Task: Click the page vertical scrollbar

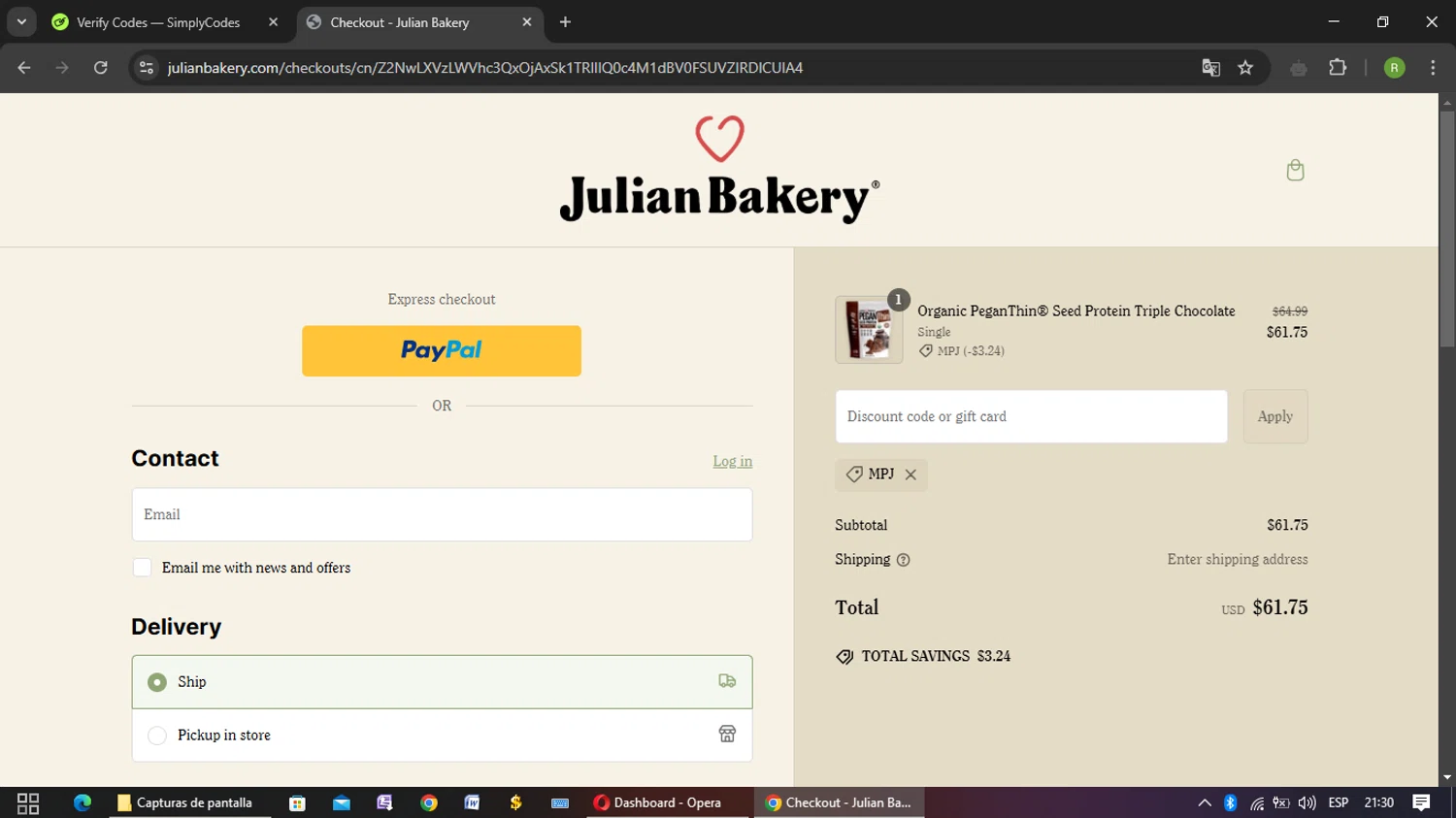Action: click(x=1446, y=228)
